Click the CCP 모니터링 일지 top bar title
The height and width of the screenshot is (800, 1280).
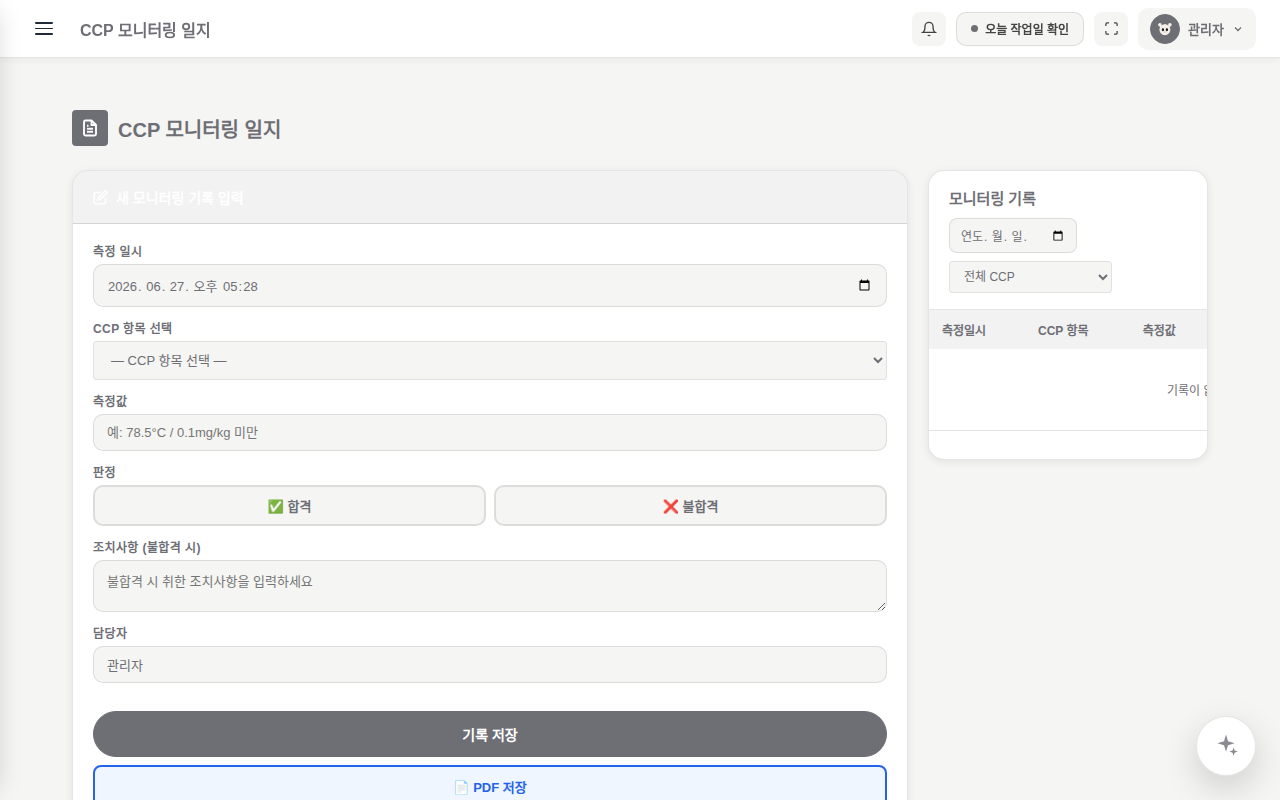(145, 30)
